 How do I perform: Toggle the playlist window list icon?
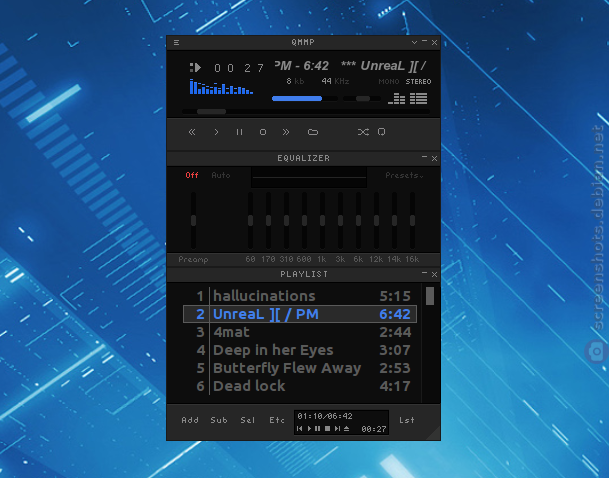coord(418,98)
